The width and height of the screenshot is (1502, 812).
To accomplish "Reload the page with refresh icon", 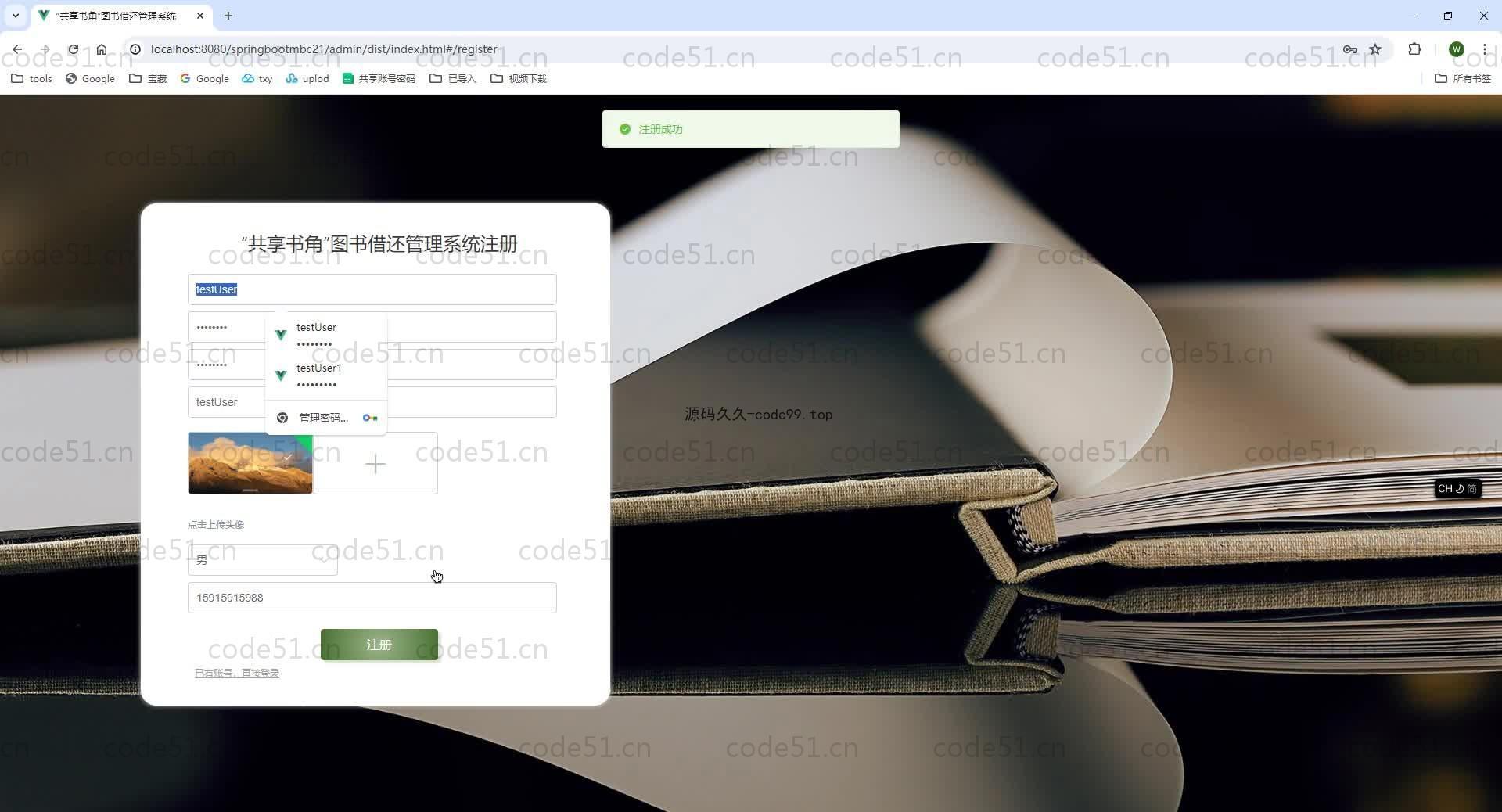I will (73, 49).
